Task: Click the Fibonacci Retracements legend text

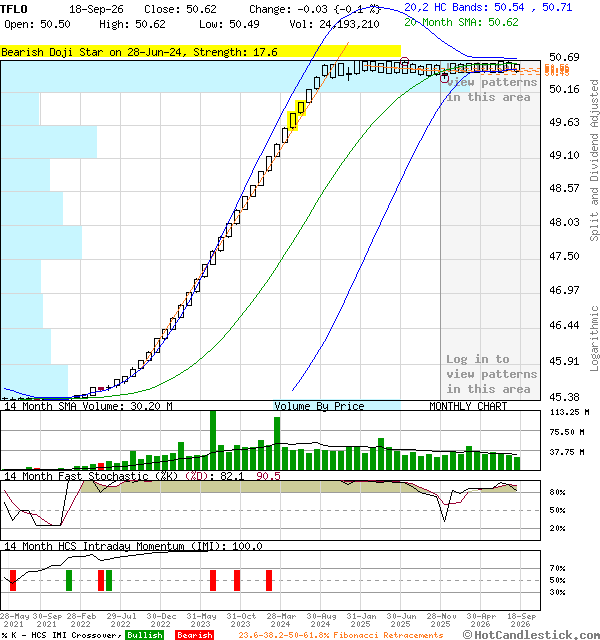Action: click(341, 635)
